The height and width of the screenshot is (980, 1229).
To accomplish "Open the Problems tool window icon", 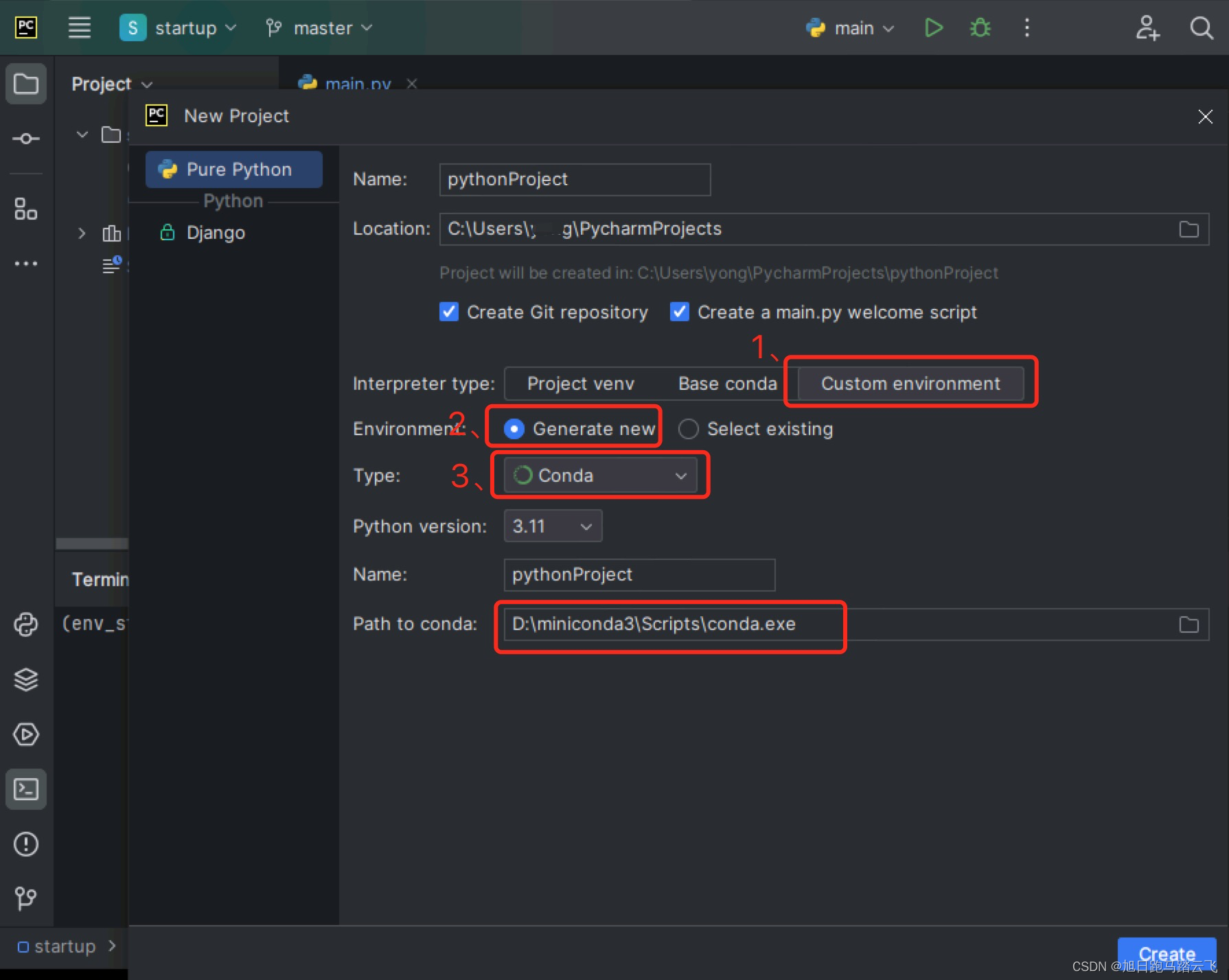I will point(25,844).
